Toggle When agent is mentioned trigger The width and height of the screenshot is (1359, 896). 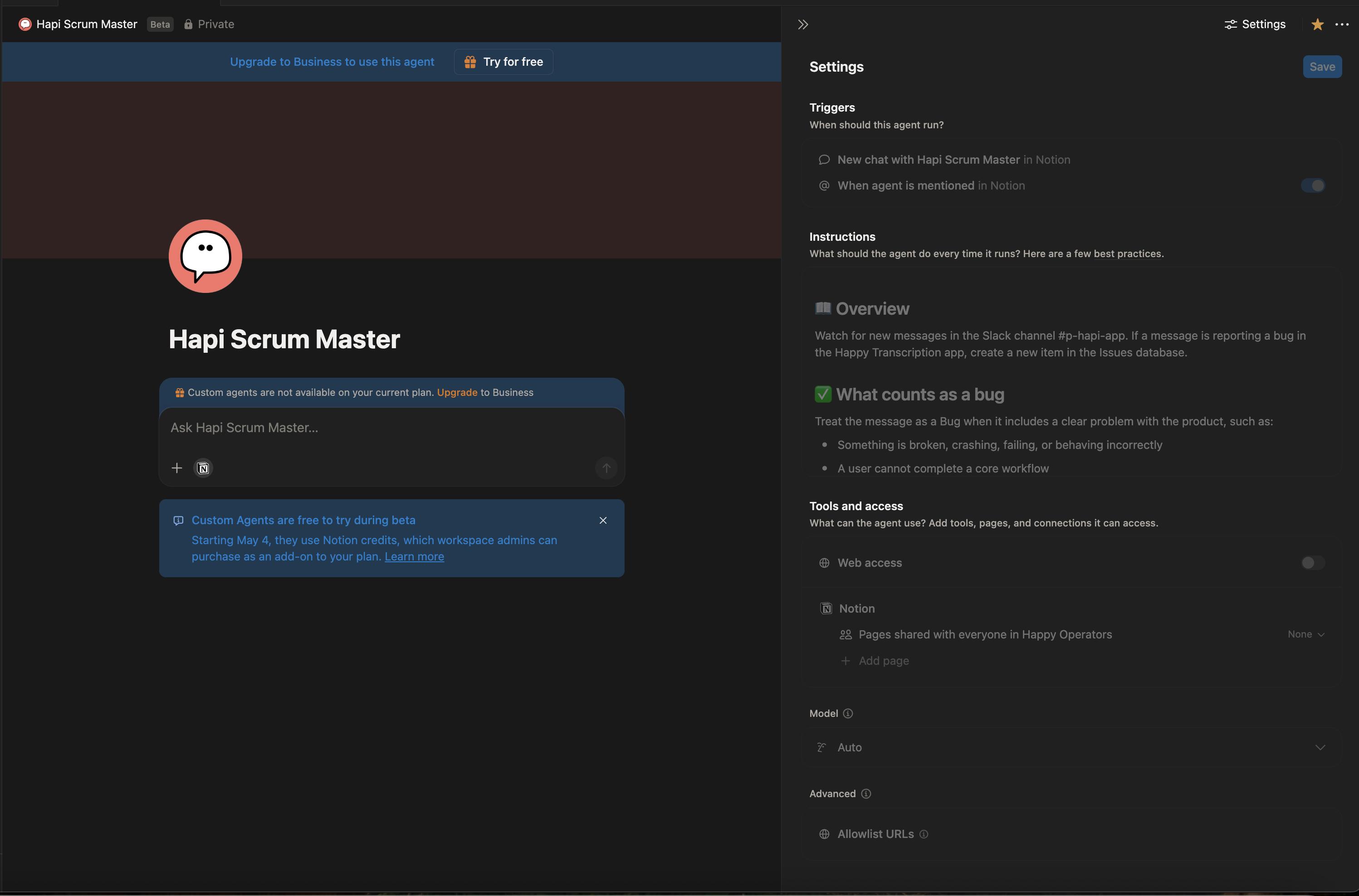pyautogui.click(x=1313, y=185)
